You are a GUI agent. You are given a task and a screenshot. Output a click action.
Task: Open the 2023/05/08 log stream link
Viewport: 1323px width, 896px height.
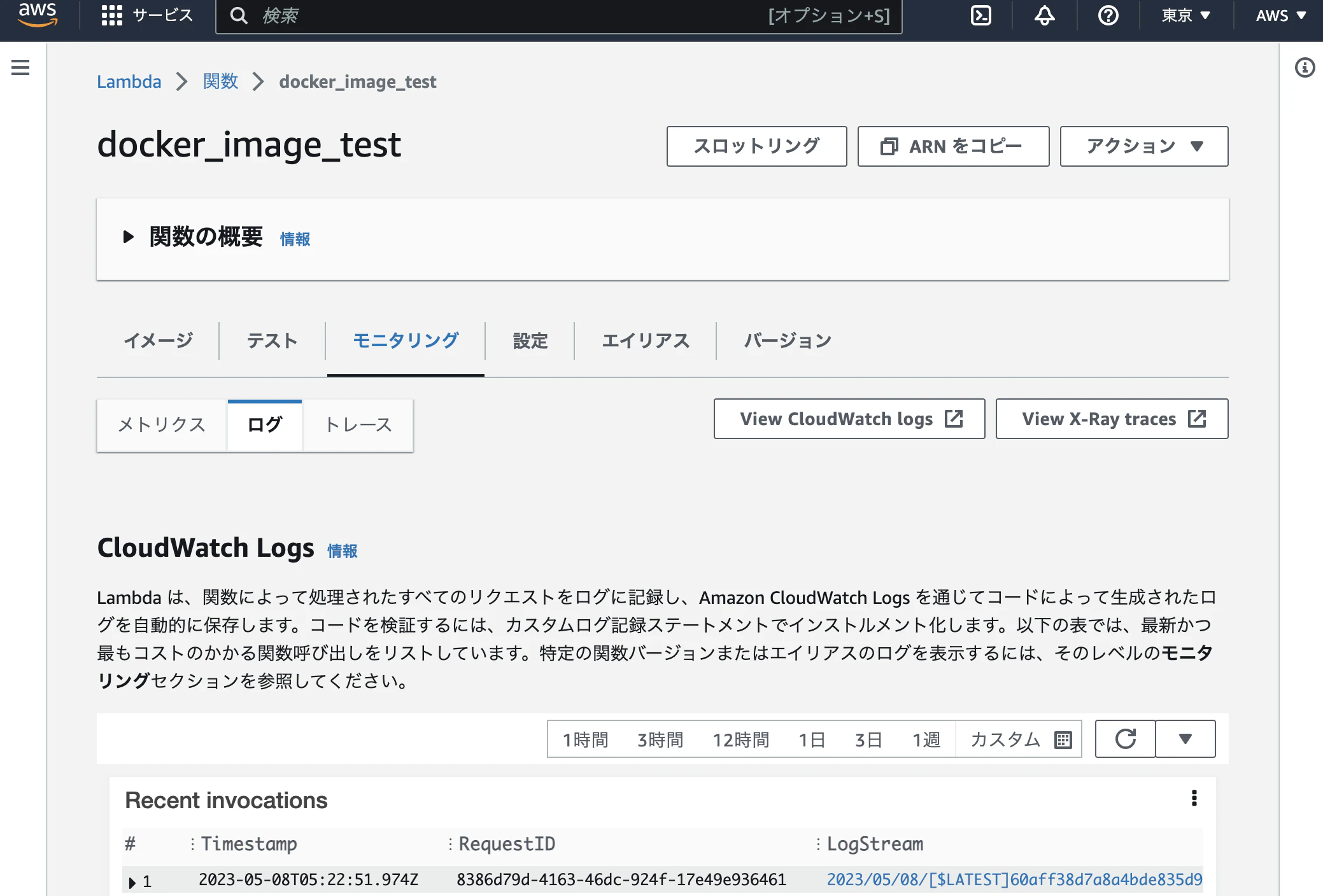(1014, 879)
